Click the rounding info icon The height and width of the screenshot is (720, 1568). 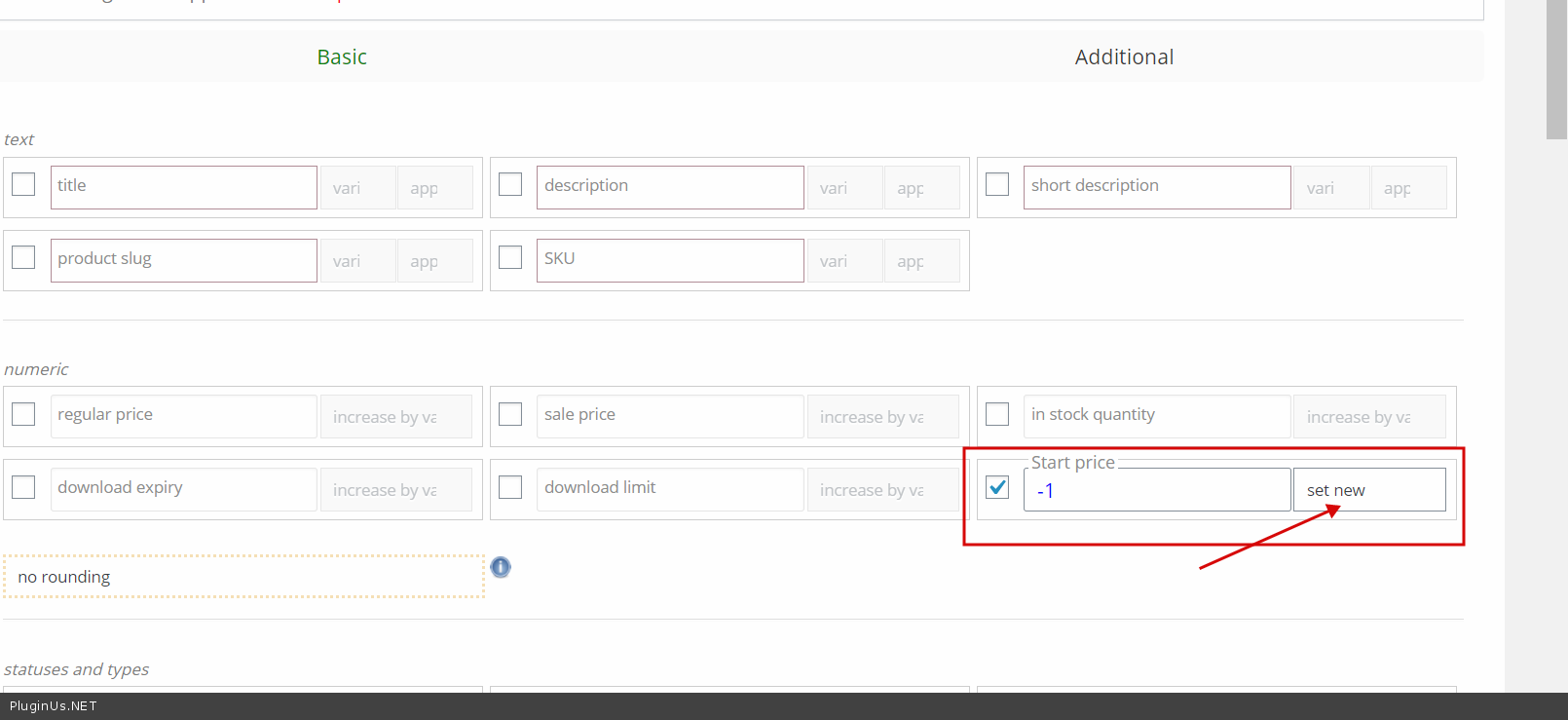coord(501,567)
